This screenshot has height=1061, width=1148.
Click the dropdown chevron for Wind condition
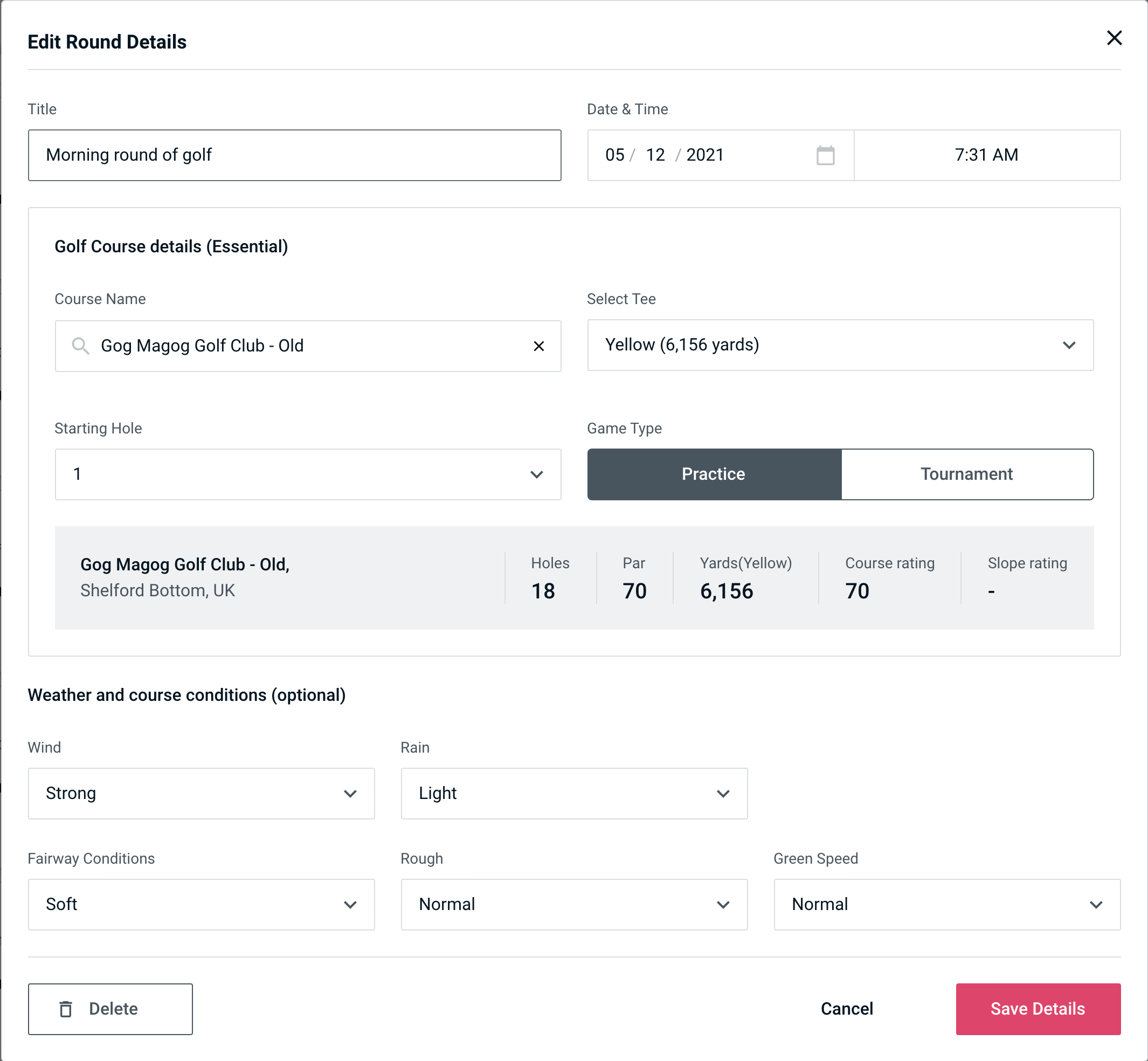tap(351, 793)
